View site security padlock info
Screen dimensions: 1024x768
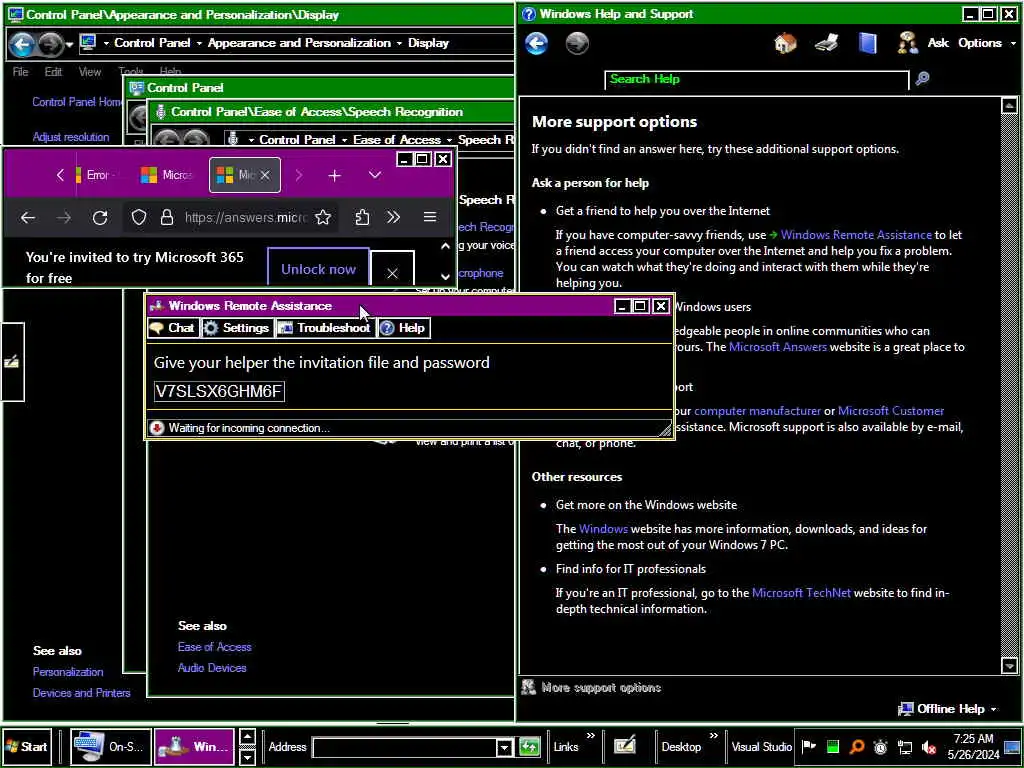click(x=167, y=217)
